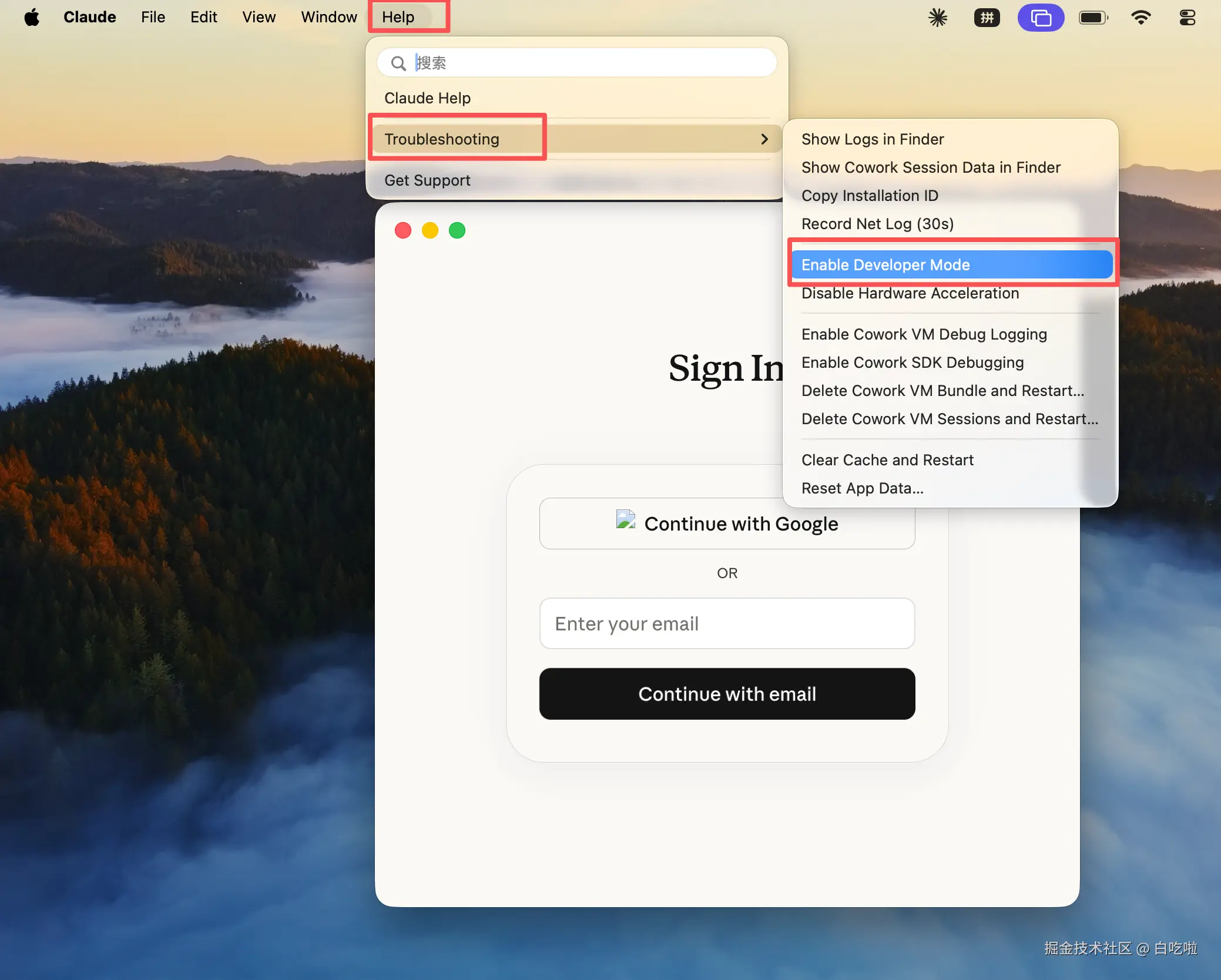Close the Sign In window with the red button

403,230
